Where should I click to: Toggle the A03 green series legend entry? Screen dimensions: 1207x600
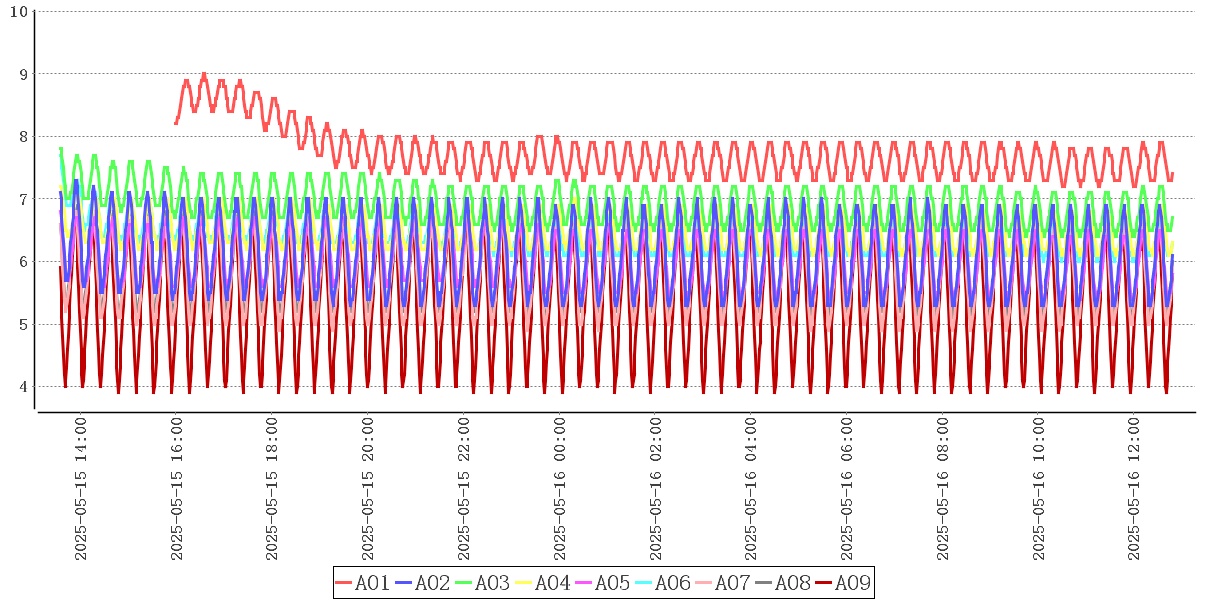click(x=482, y=583)
